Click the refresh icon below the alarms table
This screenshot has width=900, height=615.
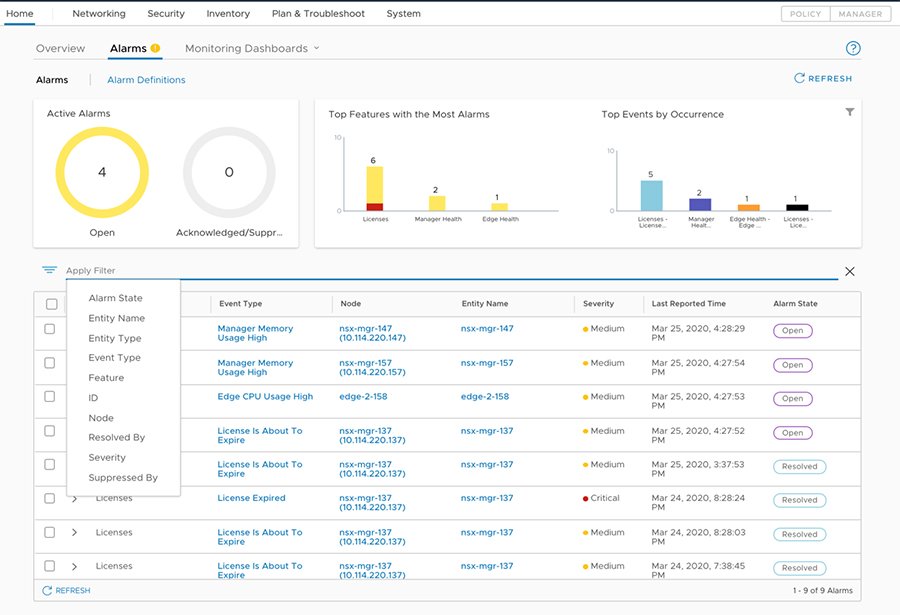(x=48, y=590)
